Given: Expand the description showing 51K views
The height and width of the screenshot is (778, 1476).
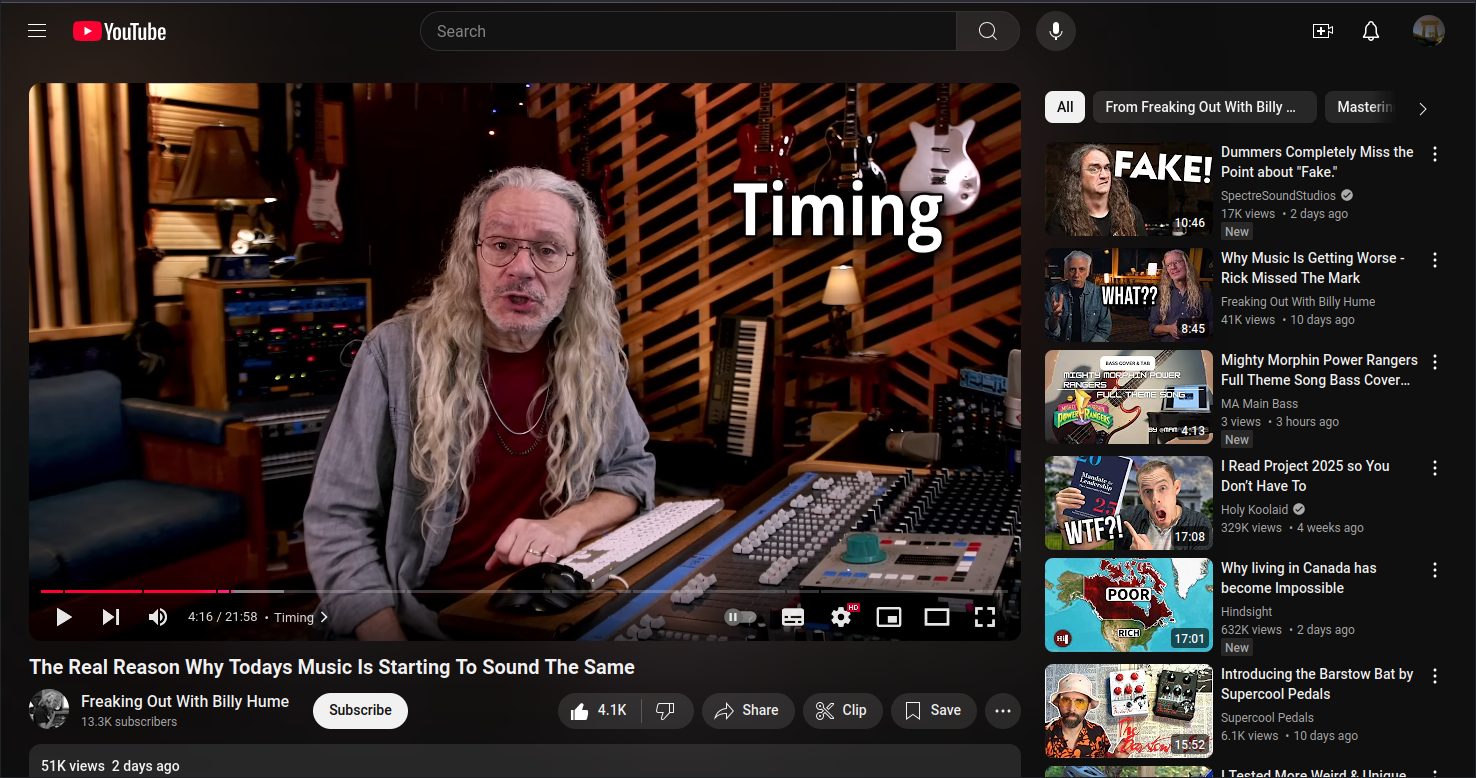Looking at the screenshot, I should tap(525, 761).
